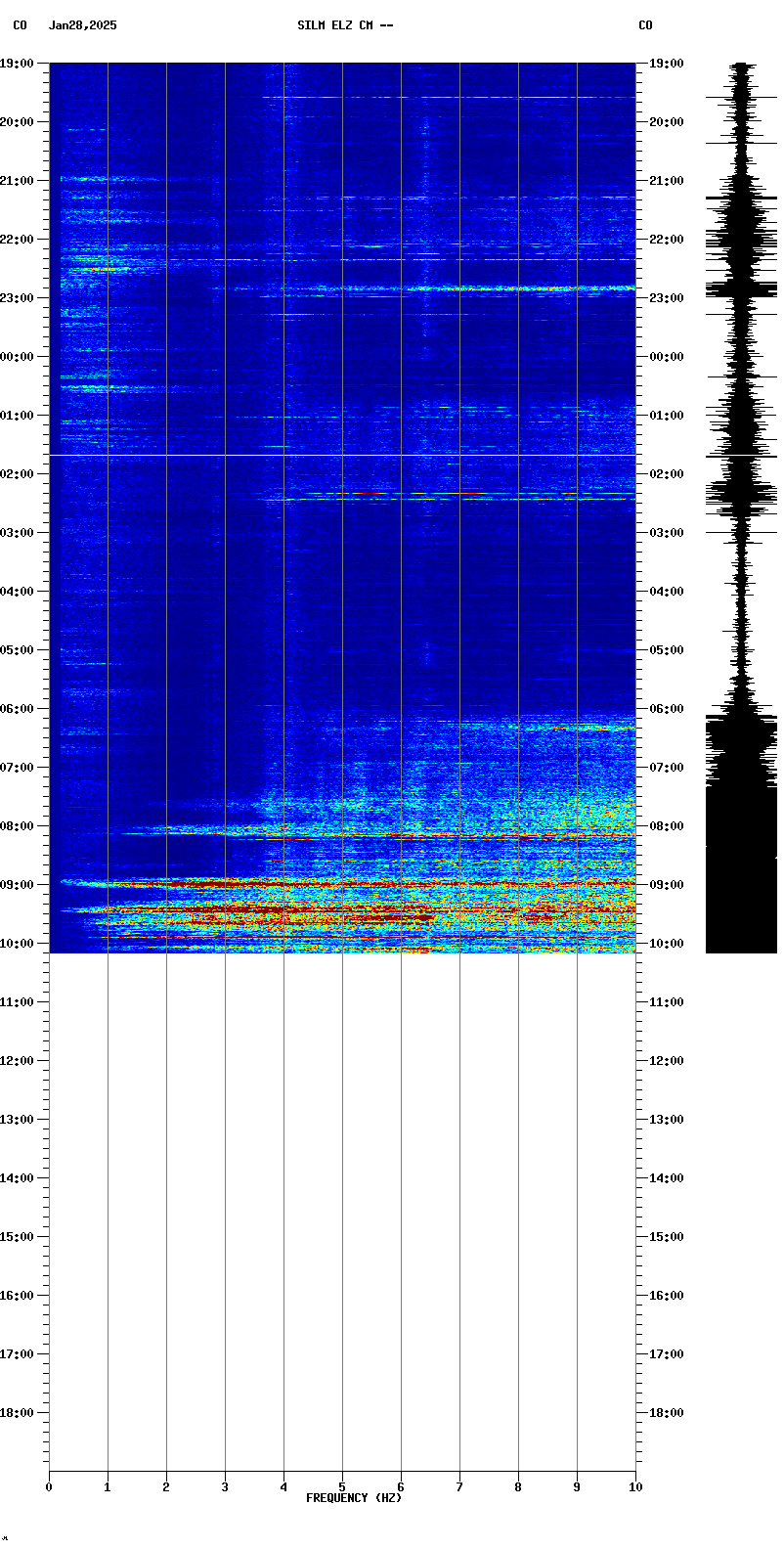Click the 14:00 marker on left axis
The height and width of the screenshot is (1549, 784).
17,1178
